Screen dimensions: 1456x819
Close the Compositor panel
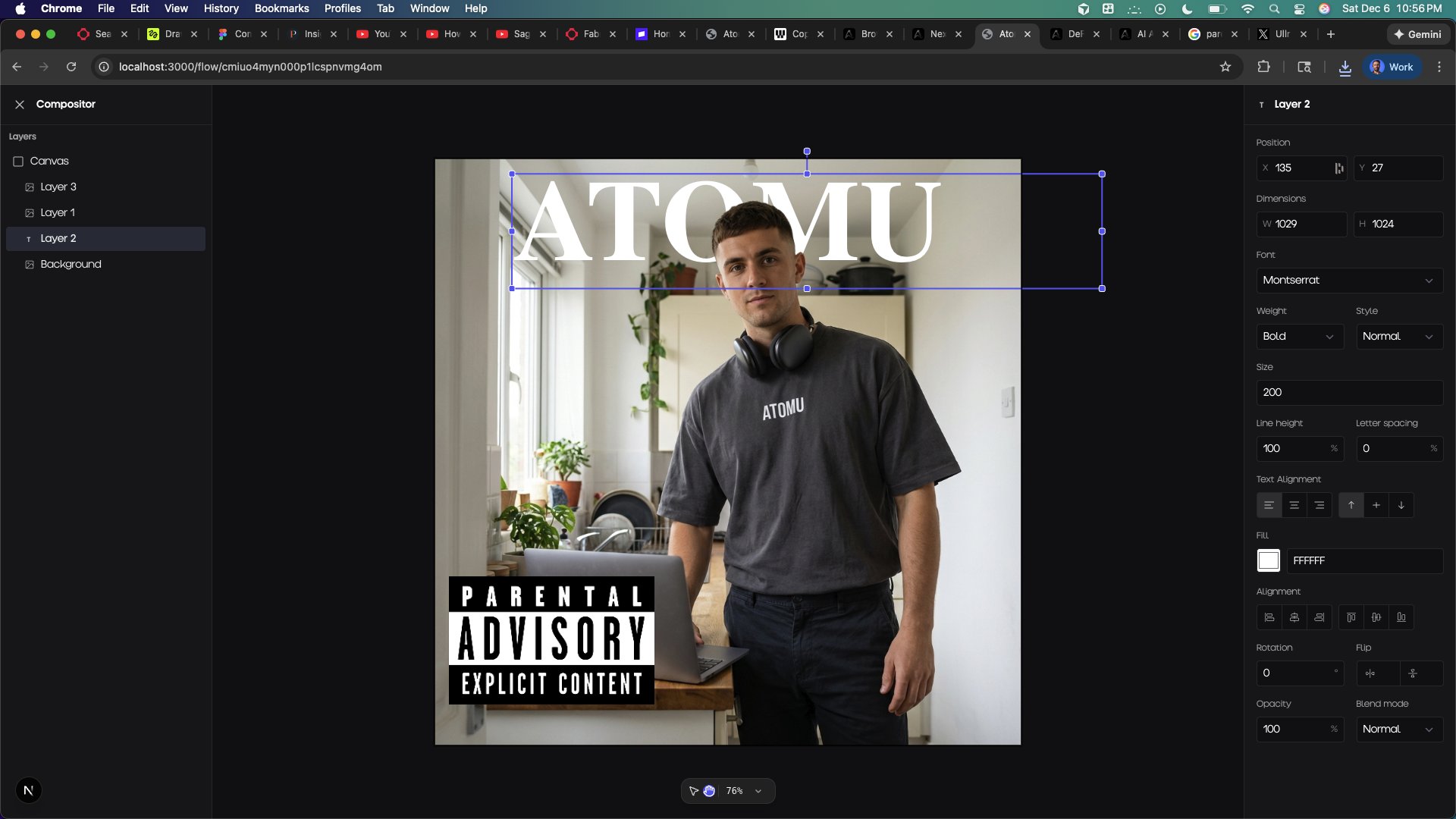[x=20, y=104]
